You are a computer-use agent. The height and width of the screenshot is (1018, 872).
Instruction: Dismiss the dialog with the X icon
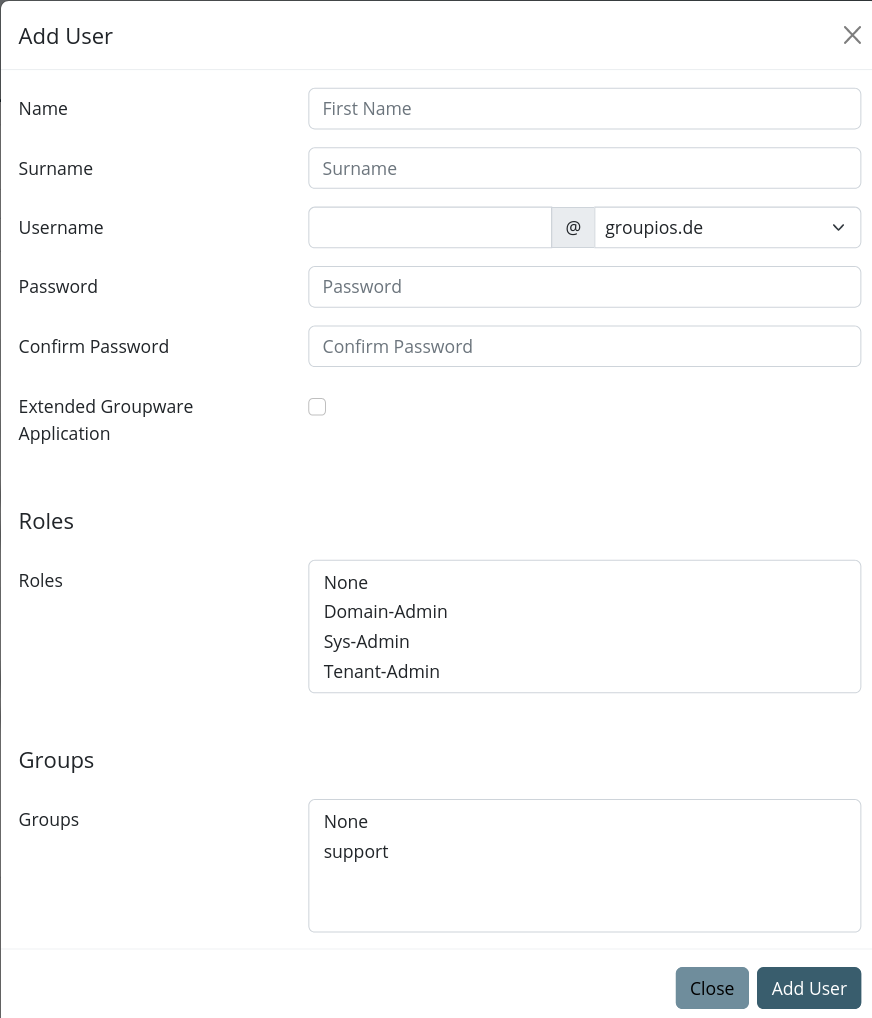point(851,35)
